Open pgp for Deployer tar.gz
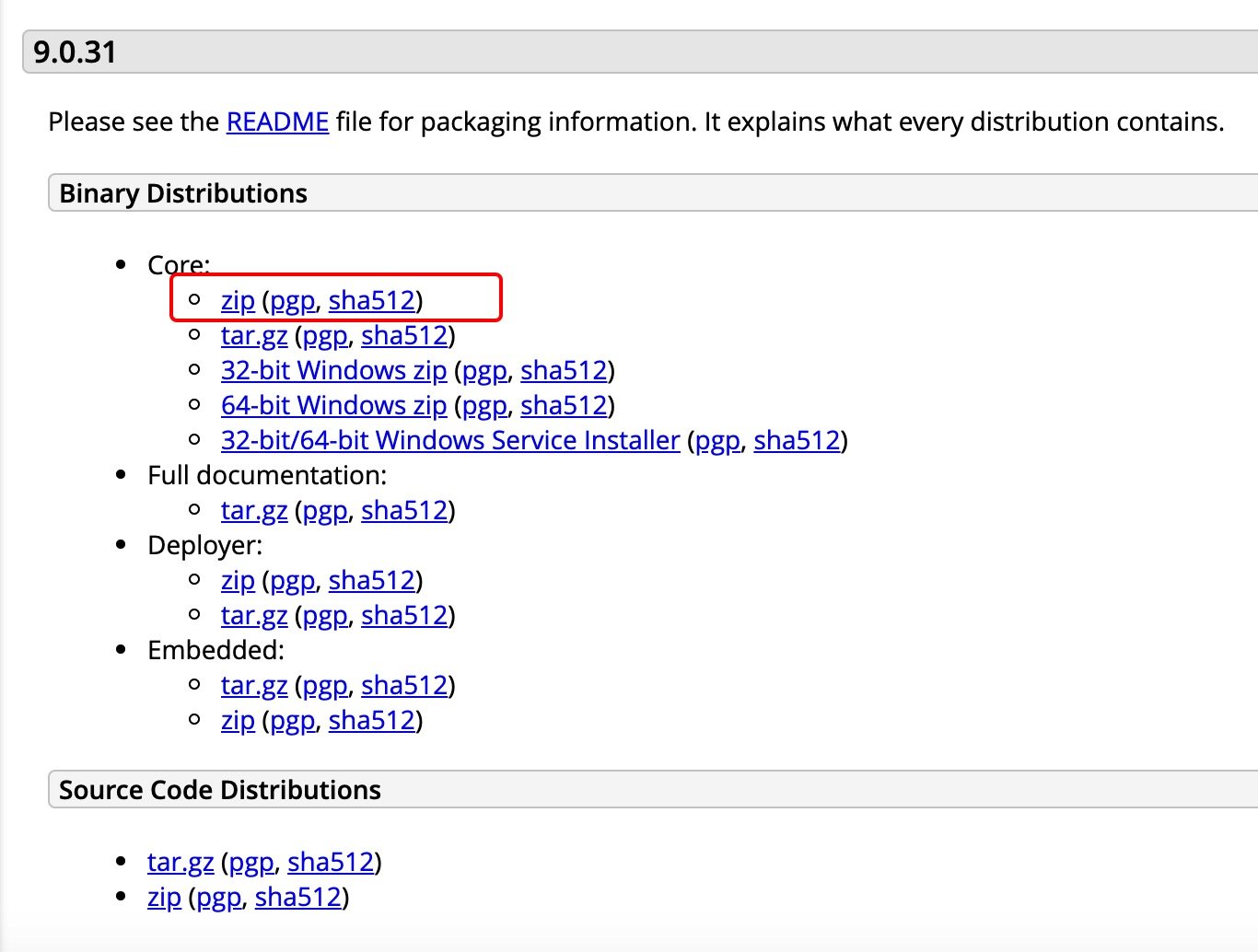 (x=325, y=615)
